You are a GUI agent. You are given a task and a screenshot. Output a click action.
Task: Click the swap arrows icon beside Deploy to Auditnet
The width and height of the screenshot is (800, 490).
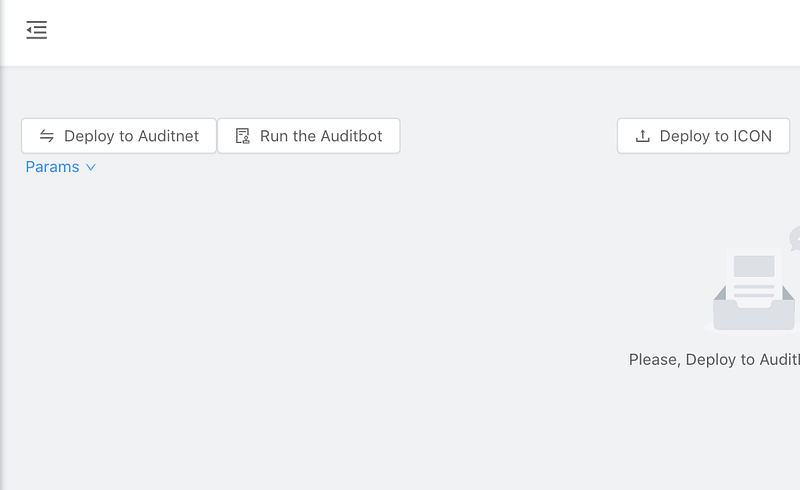[47, 136]
